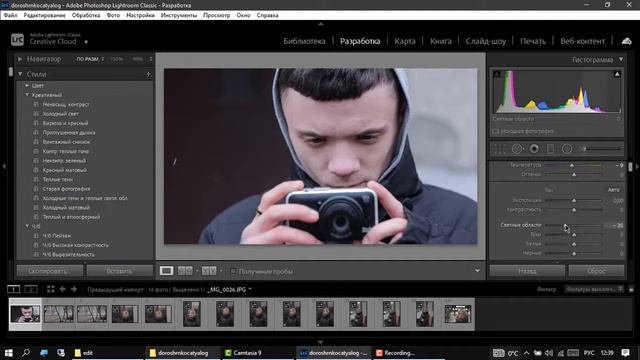Click the Назад button

pos(527,271)
